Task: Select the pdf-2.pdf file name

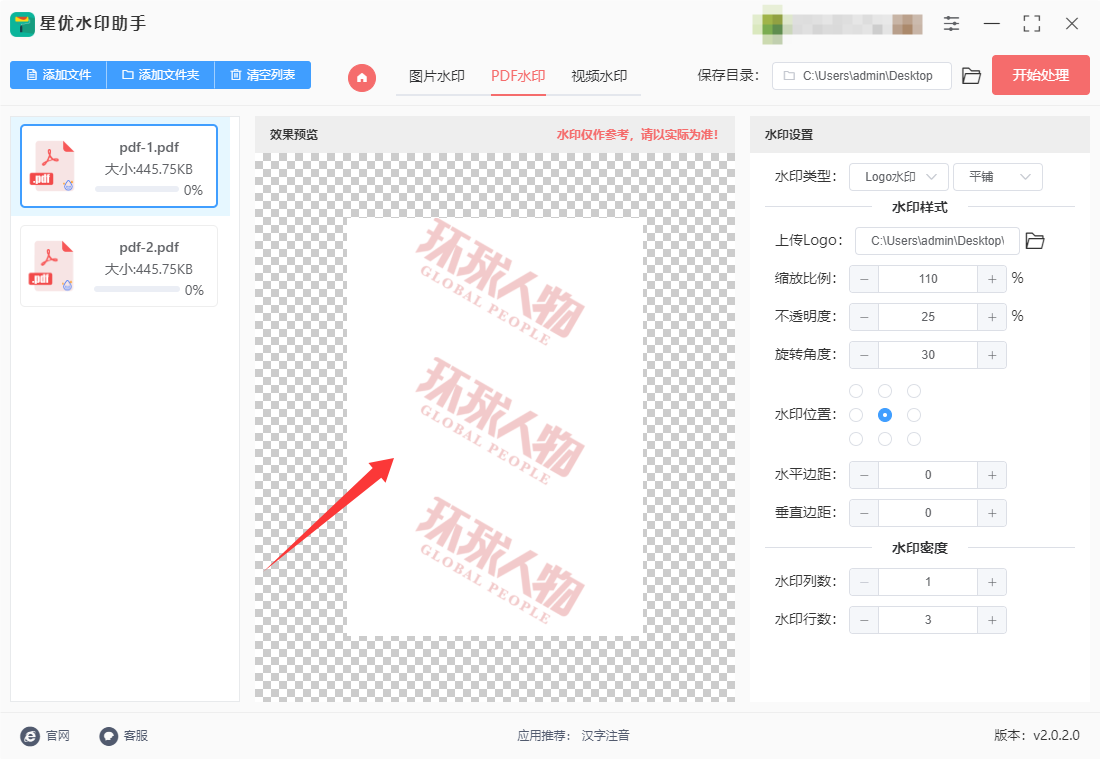Action: click(149, 247)
